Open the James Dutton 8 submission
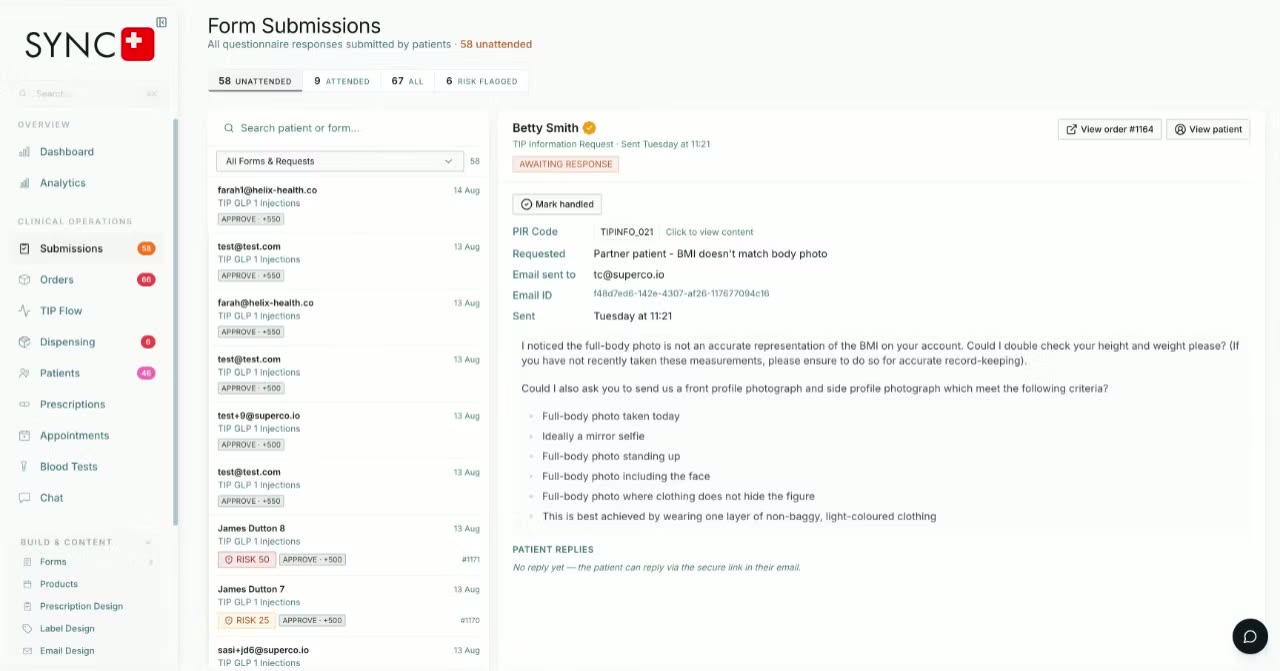 coord(348,544)
